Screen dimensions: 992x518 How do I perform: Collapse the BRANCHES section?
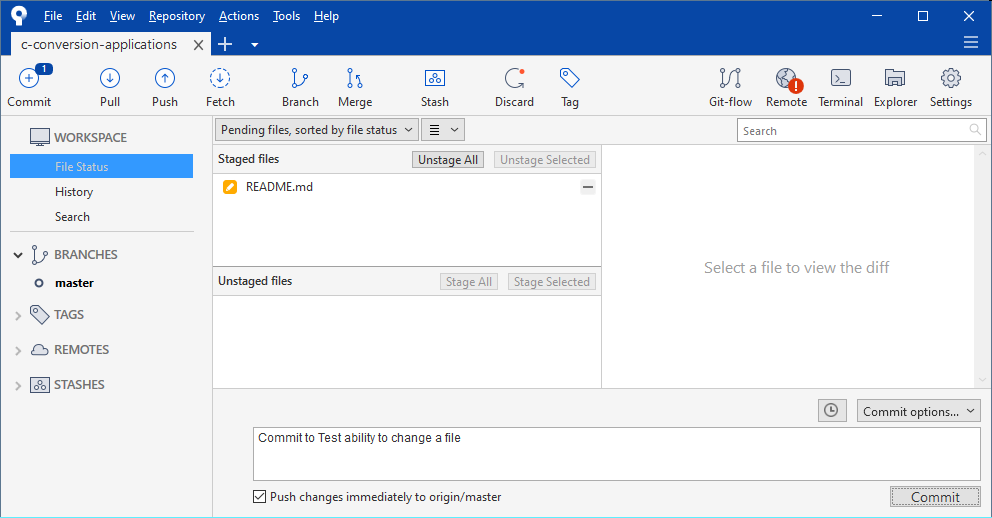point(18,255)
